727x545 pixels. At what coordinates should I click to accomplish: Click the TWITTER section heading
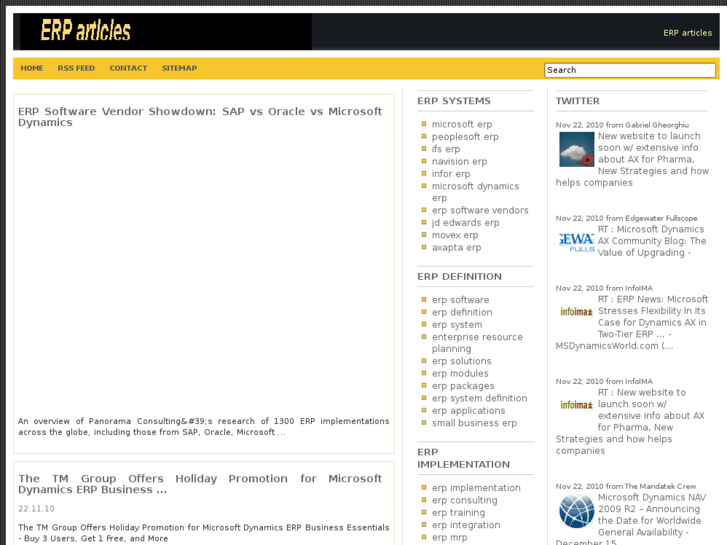click(577, 101)
